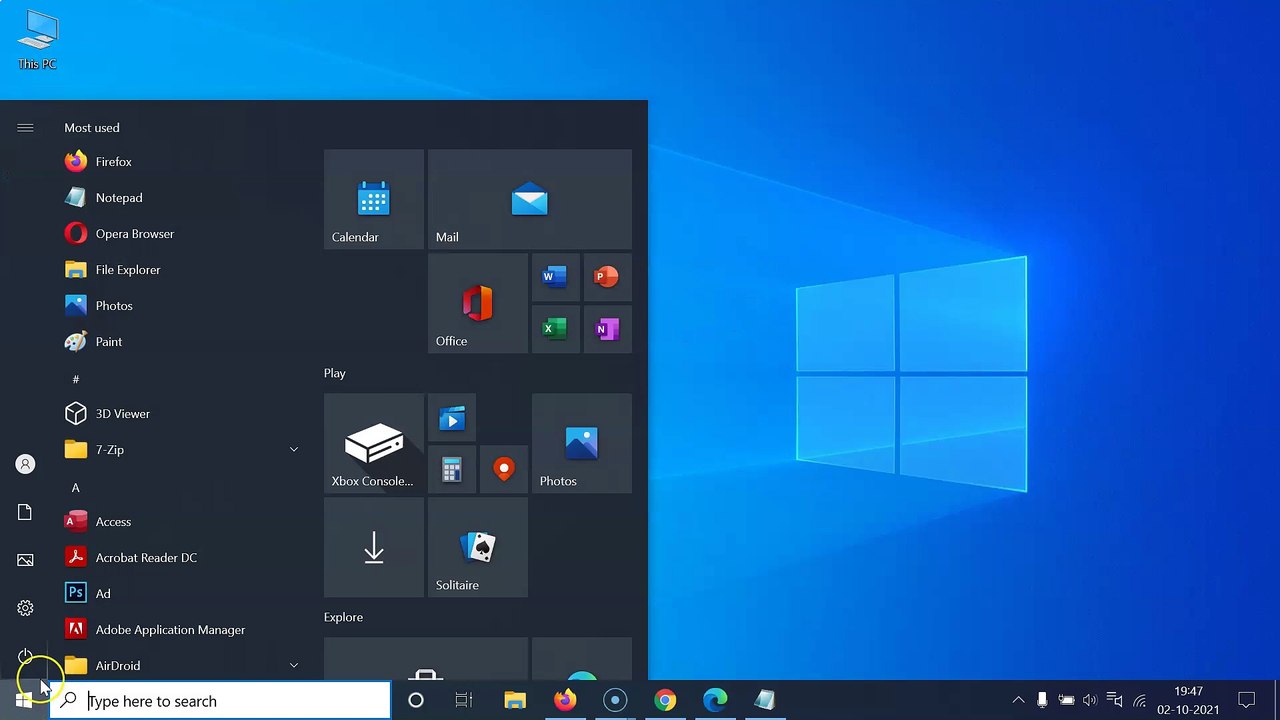This screenshot has height=720, width=1280.
Task: Open Access from the app list
Action: coord(180,522)
